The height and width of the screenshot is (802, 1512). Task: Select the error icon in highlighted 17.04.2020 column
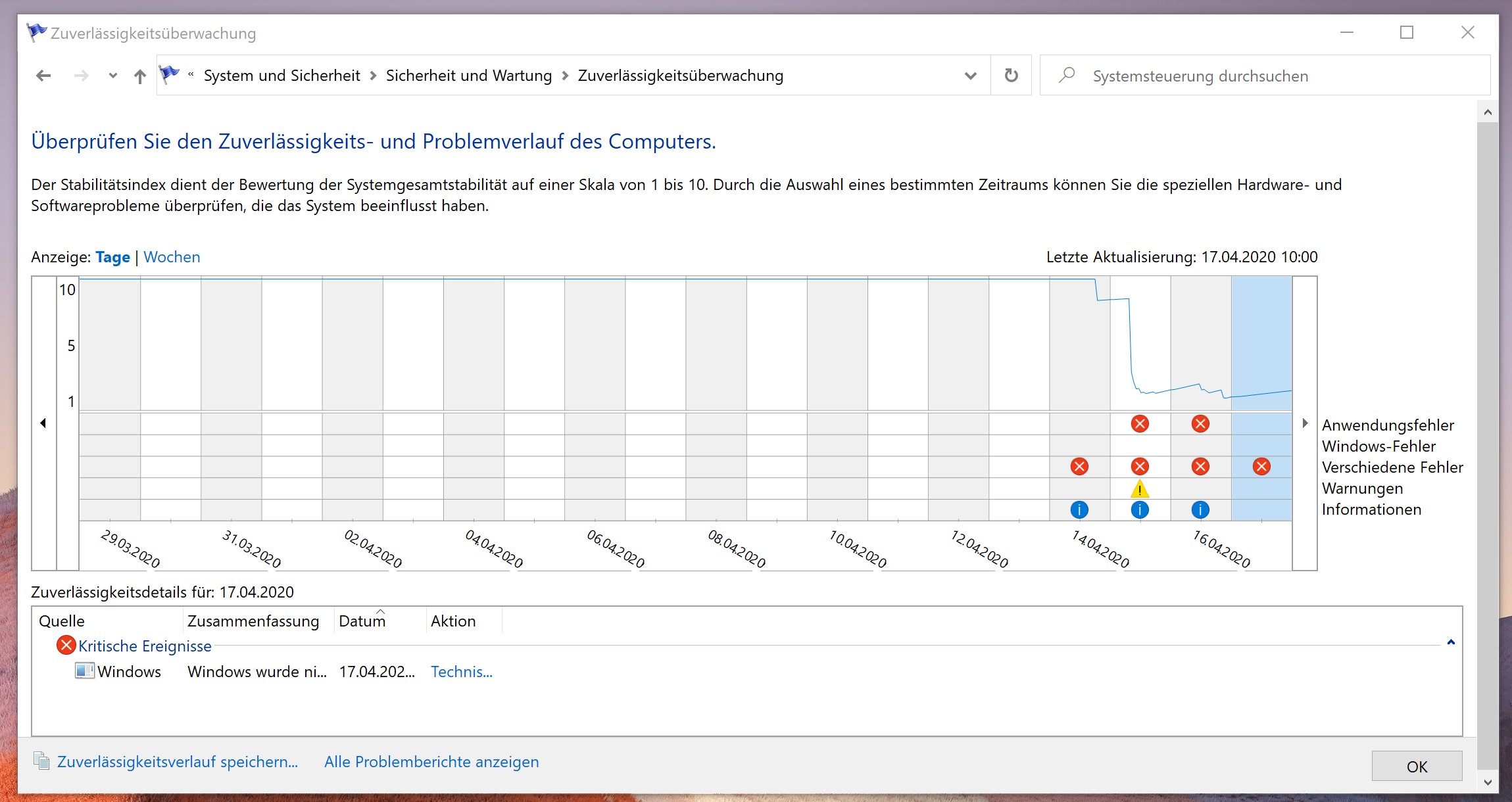pyautogui.click(x=1261, y=467)
